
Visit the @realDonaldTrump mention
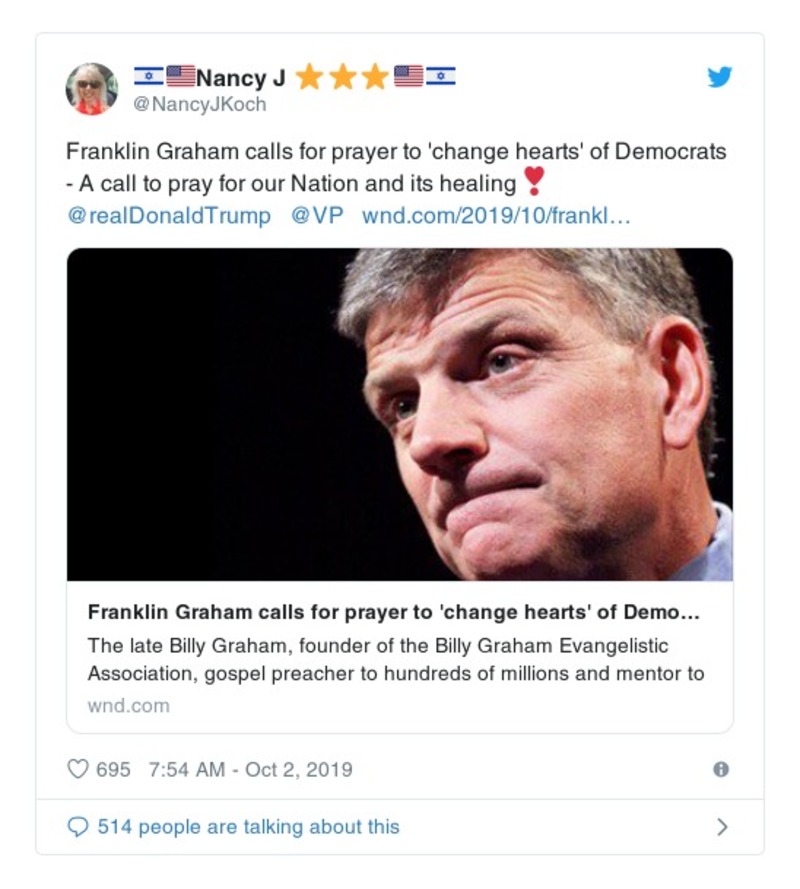coord(168,216)
